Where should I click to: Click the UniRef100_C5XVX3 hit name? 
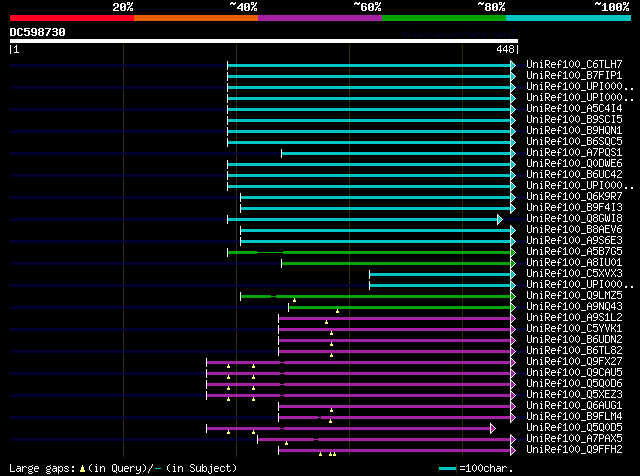[574, 274]
